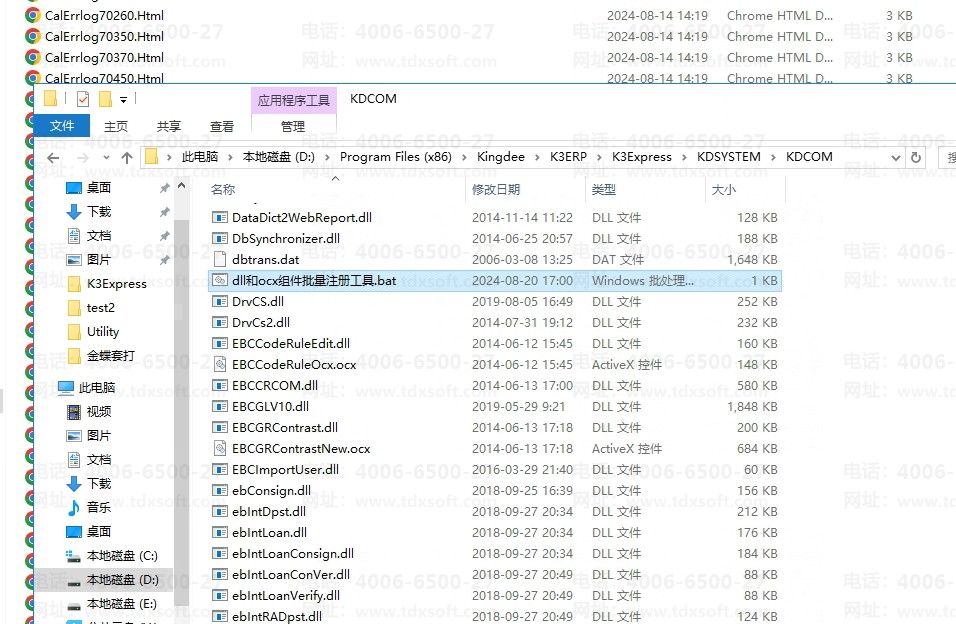Click the refresh button beside address bar
Viewport: 956px width, 624px height.
(914, 157)
